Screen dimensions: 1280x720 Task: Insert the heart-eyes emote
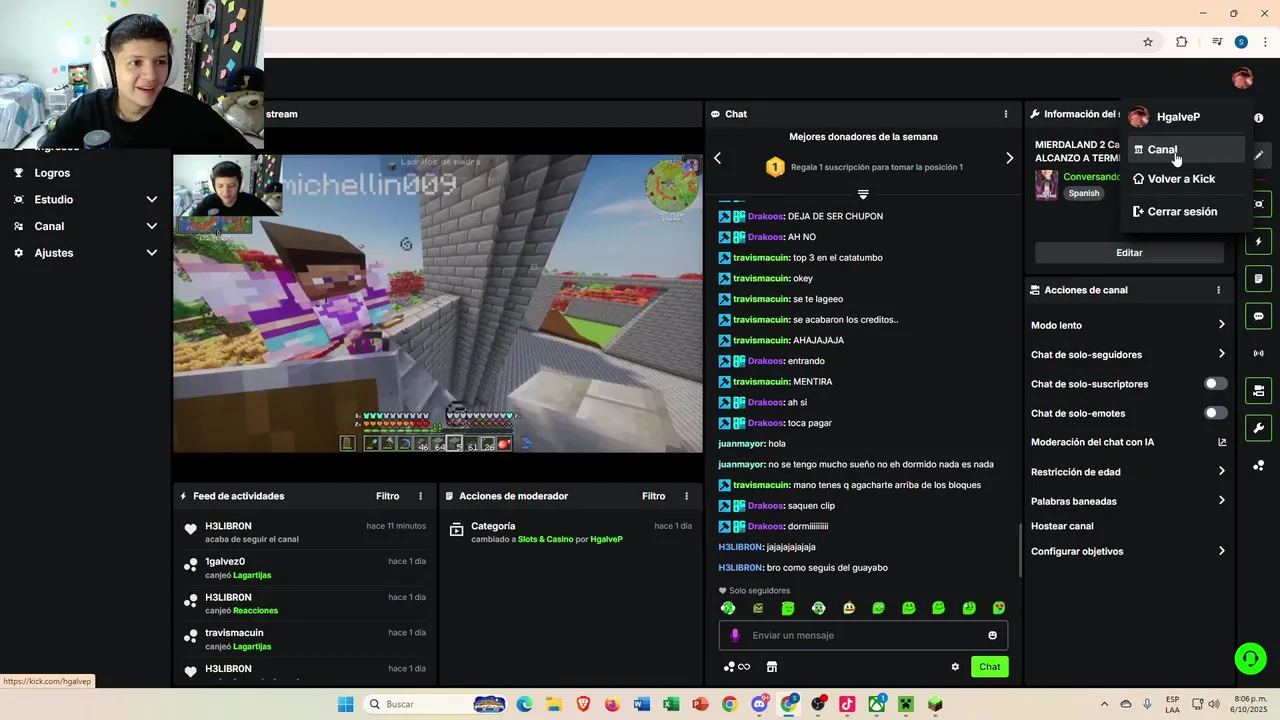998,608
